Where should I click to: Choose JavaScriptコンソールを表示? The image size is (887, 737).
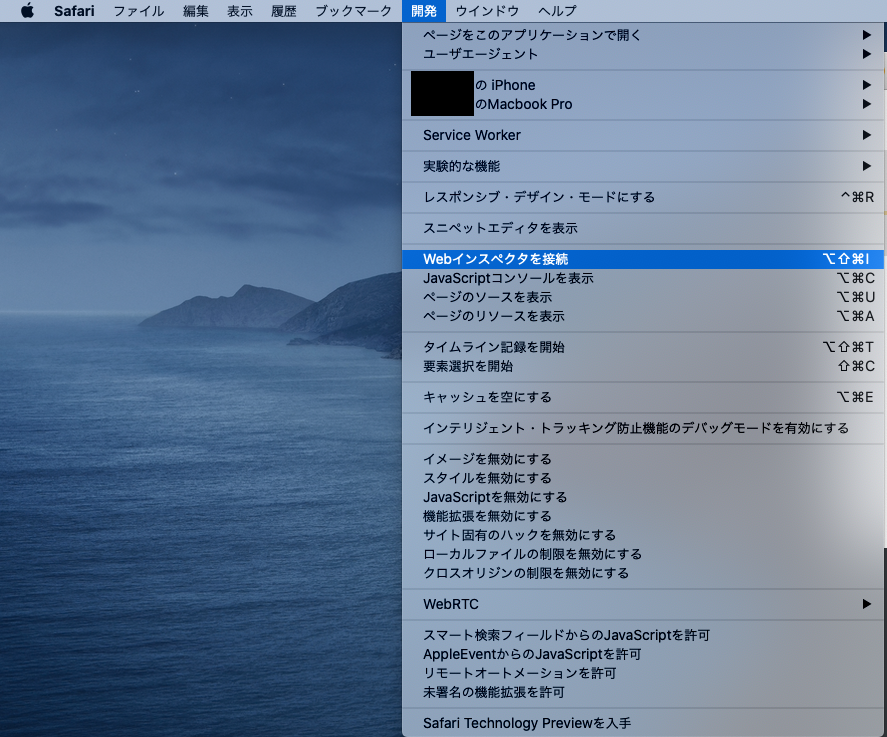(643, 278)
